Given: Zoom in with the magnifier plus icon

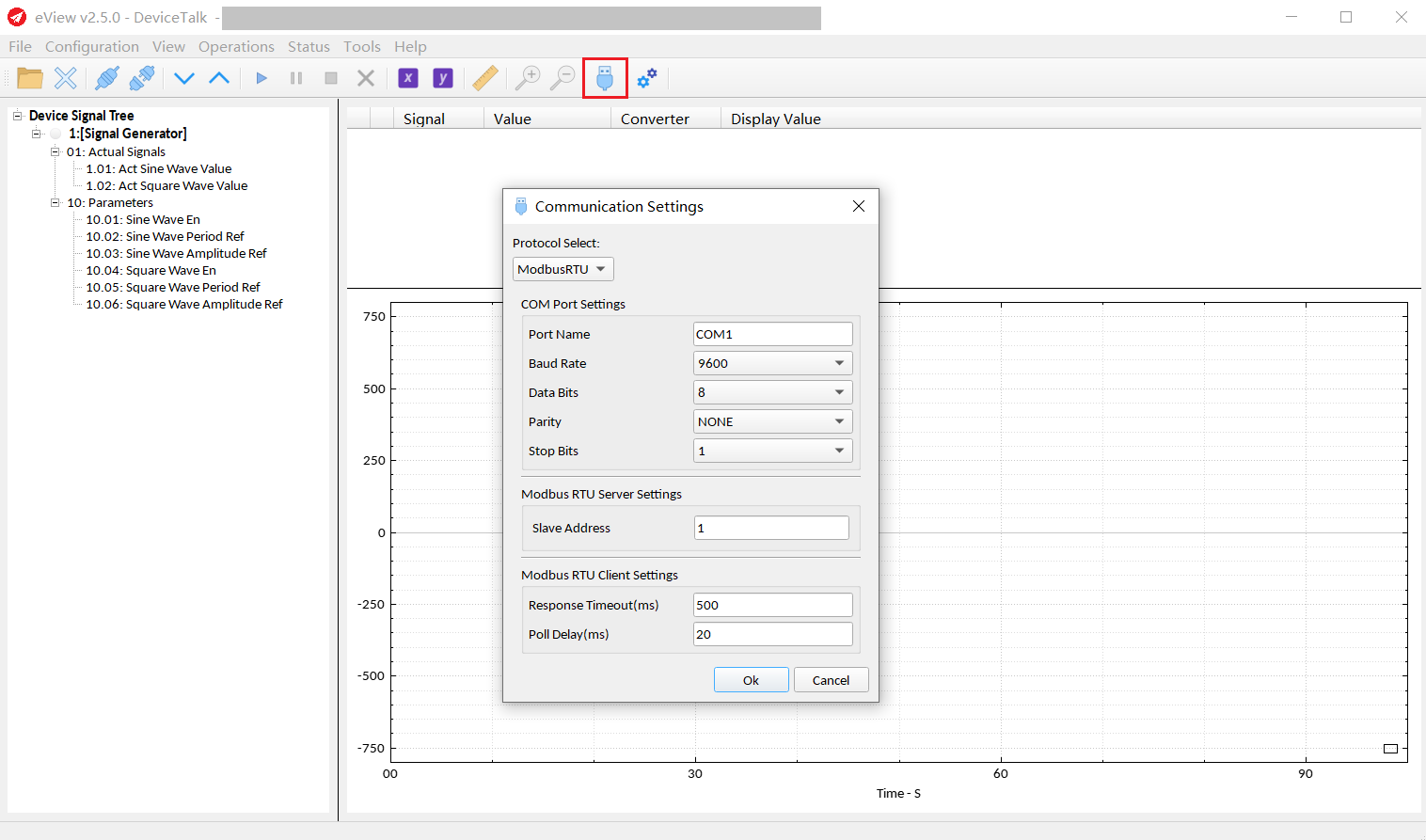Looking at the screenshot, I should coord(528,78).
